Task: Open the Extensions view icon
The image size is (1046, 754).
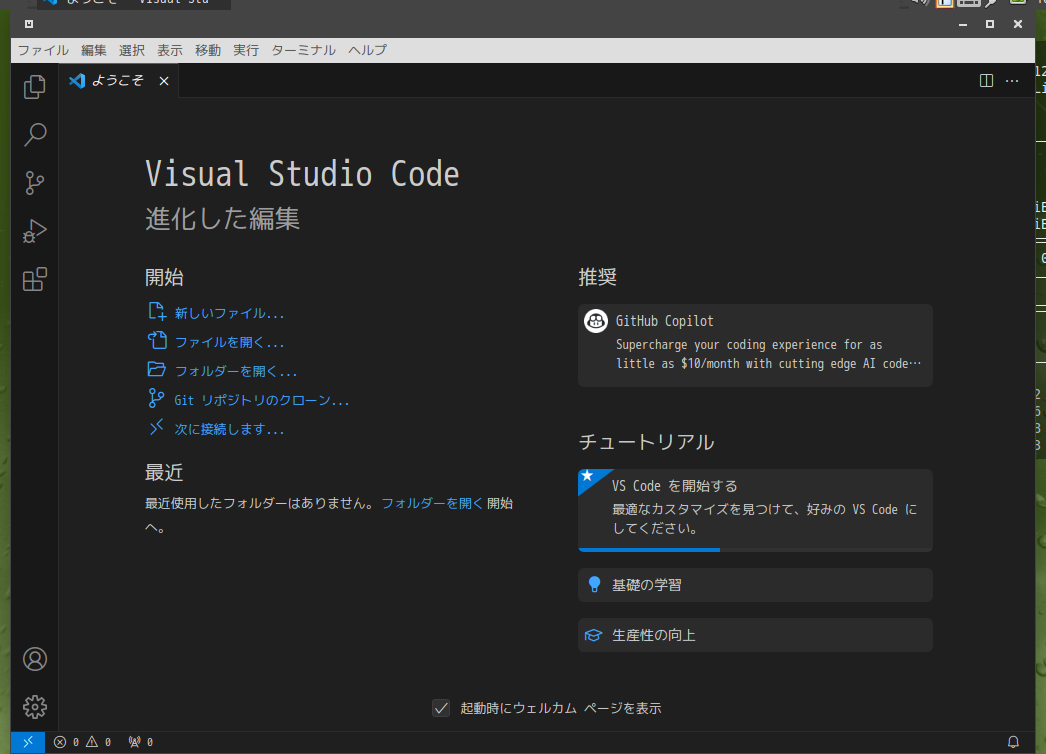Action: tap(35, 279)
